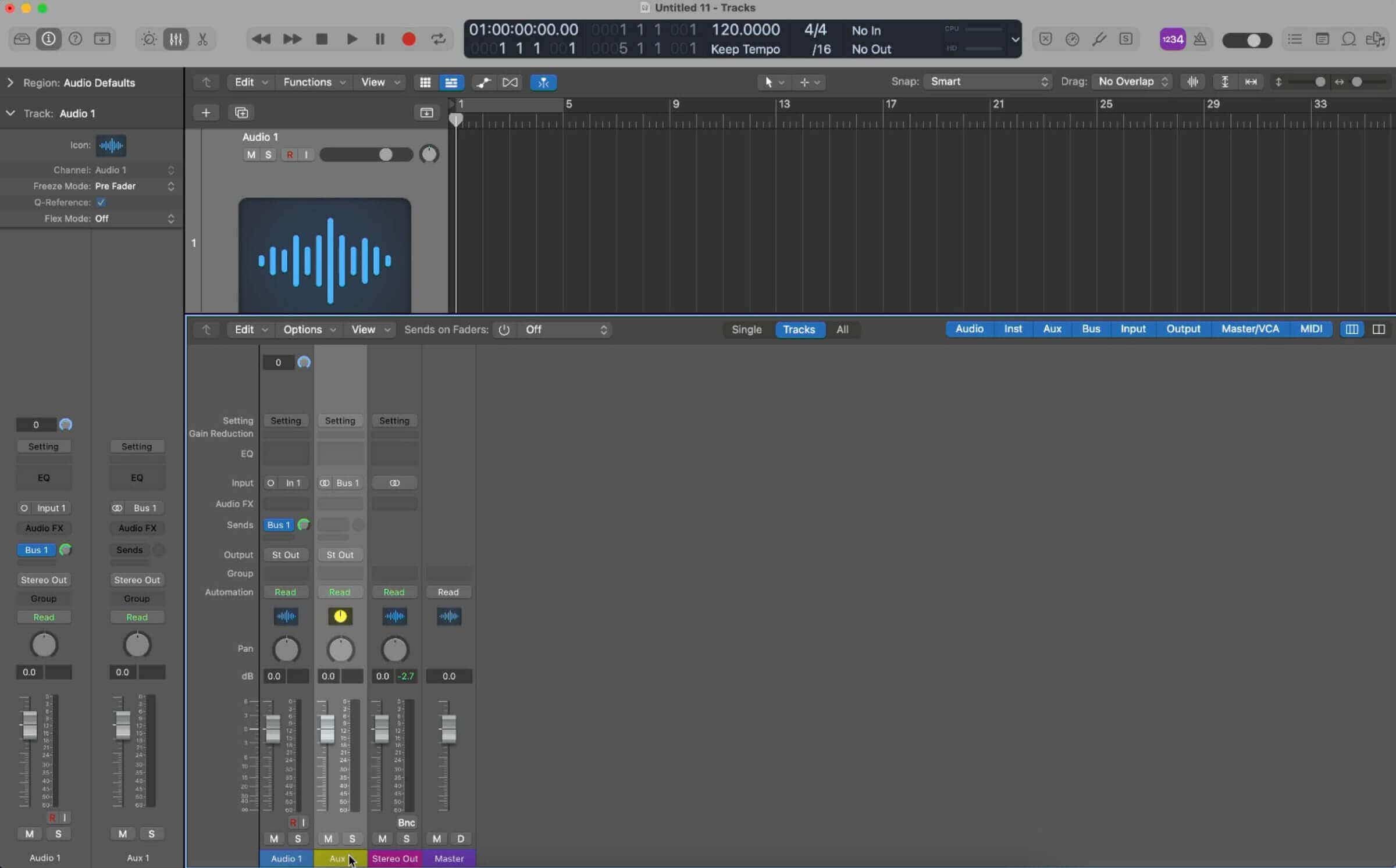Enable the metronome click icon
The height and width of the screenshot is (868, 1396).
[1199, 39]
